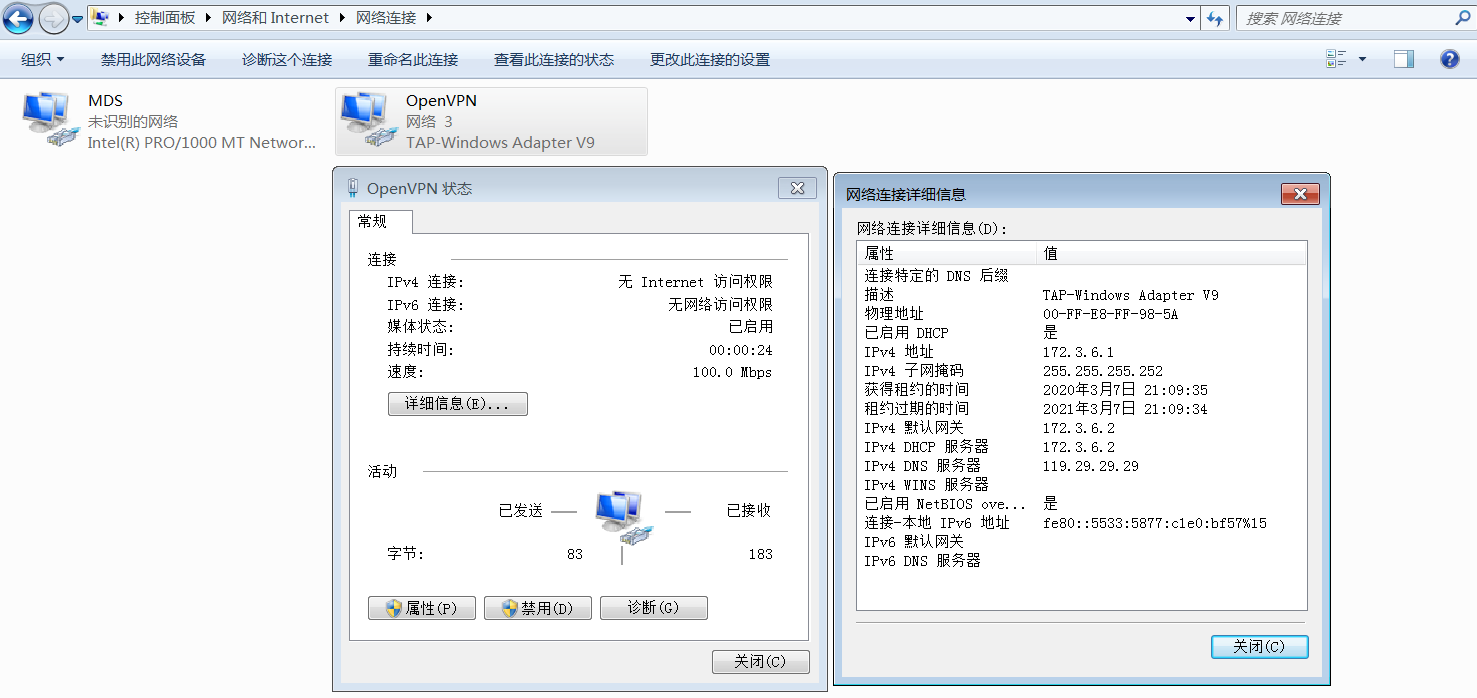Click the OpenVPN 状态 title bar icon
1477x698 pixels.
pos(353,188)
